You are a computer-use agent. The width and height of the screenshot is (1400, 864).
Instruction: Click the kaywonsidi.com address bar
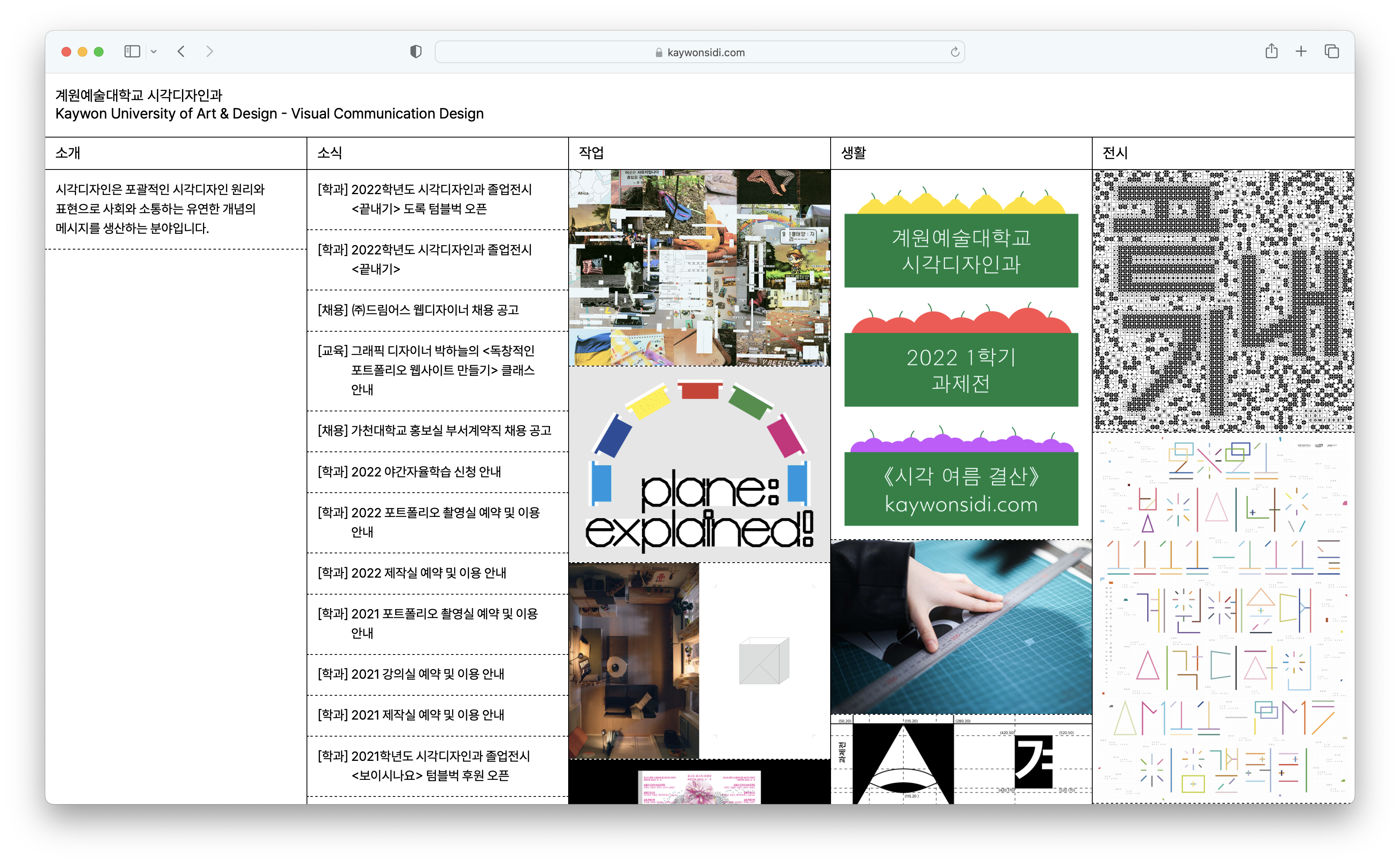[700, 52]
